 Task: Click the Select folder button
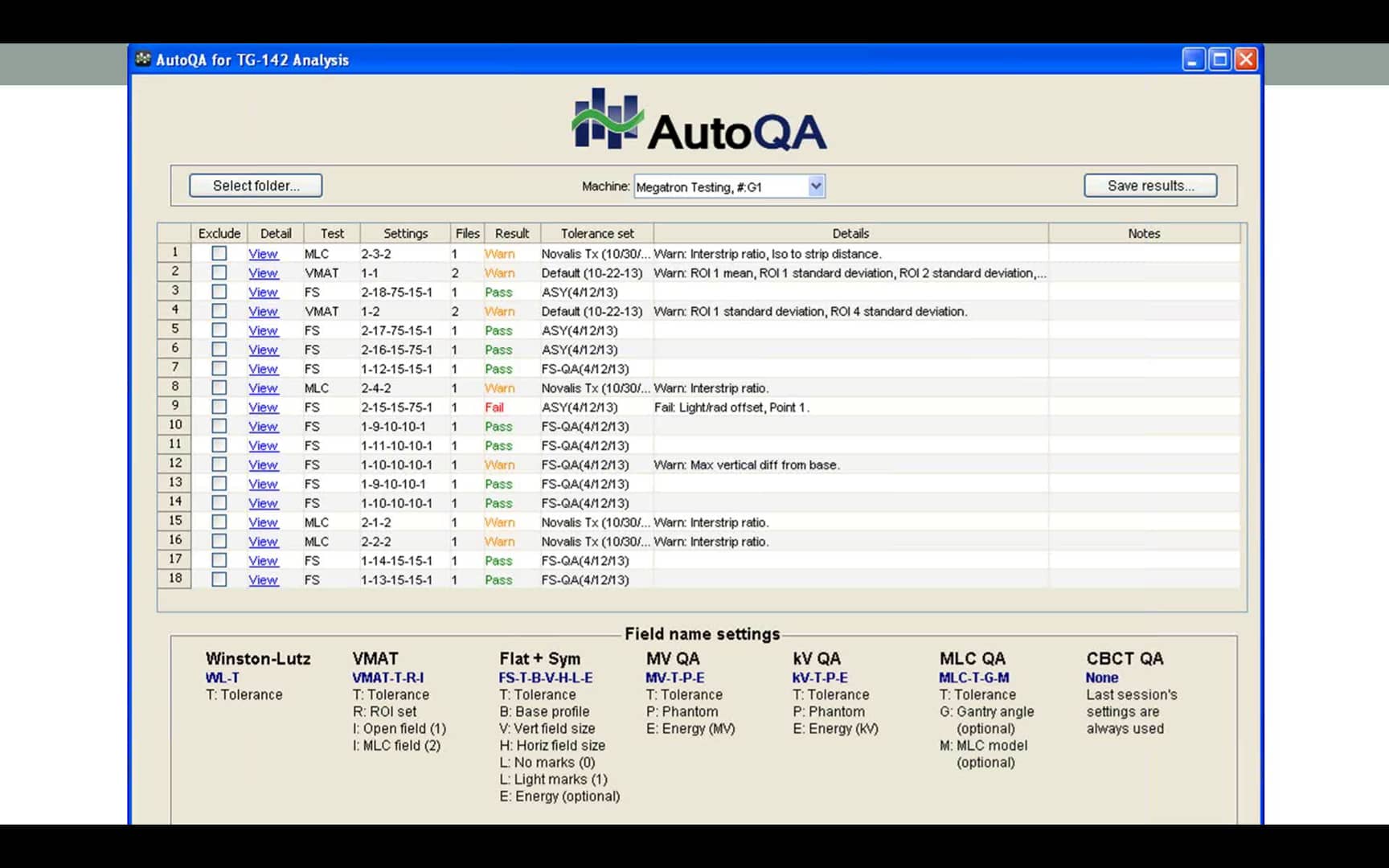tap(255, 186)
